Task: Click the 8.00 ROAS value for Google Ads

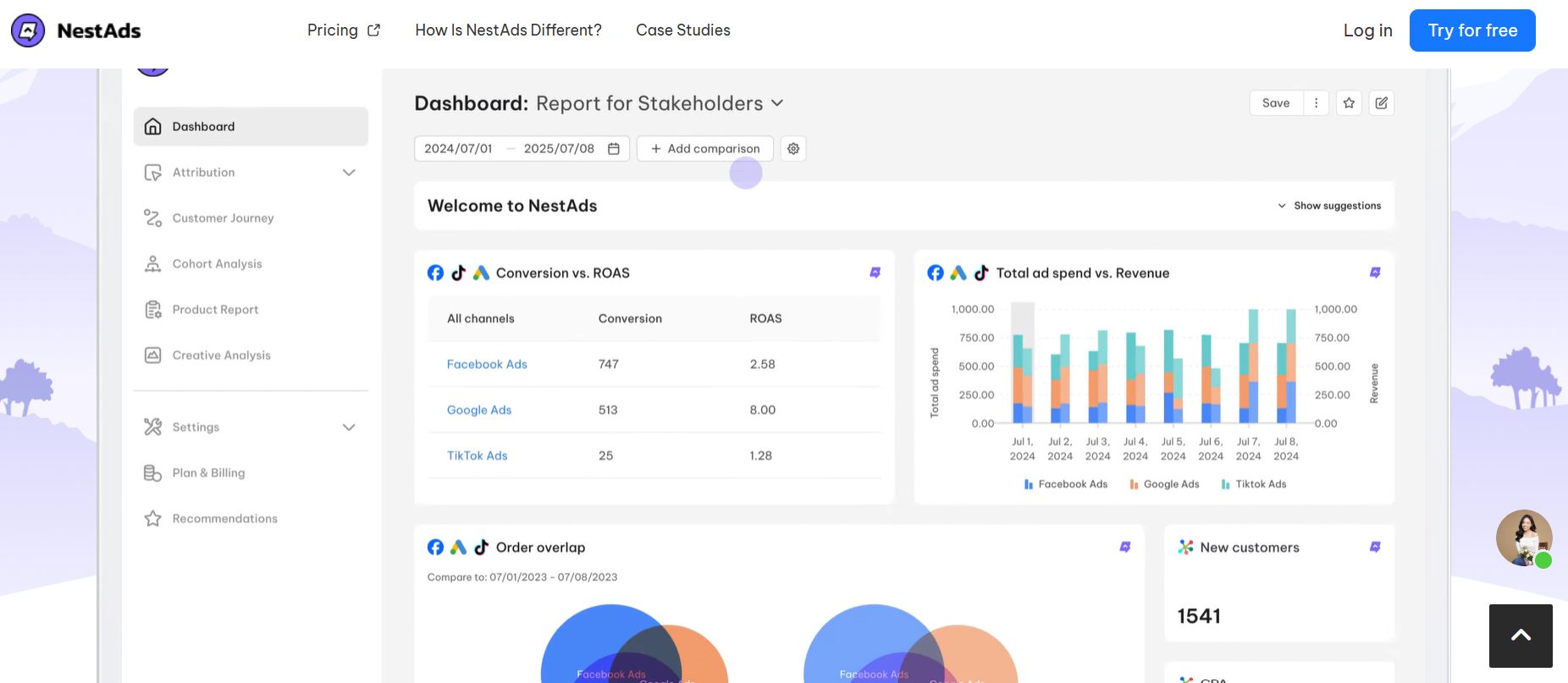Action: 762,410
